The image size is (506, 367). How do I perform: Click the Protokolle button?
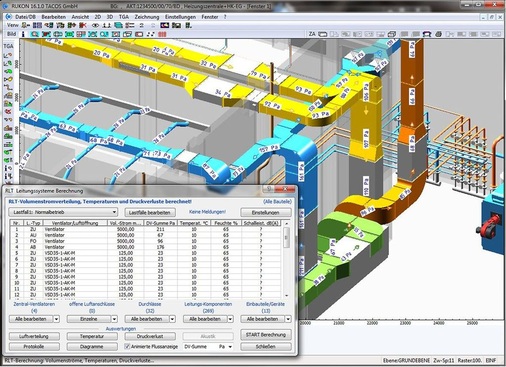tap(34, 347)
